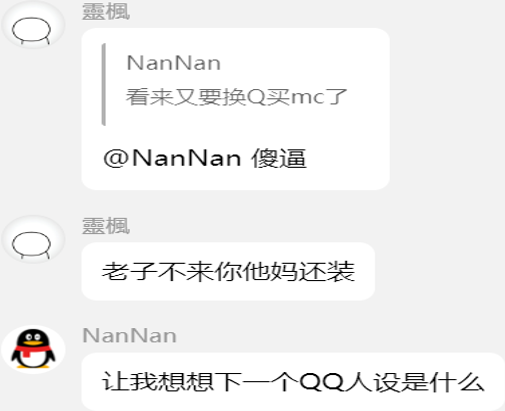This screenshot has width=505, height=411.
Task: Select the "让我想想下一个QQ人设是什么" message bubble
Action: [x=293, y=382]
